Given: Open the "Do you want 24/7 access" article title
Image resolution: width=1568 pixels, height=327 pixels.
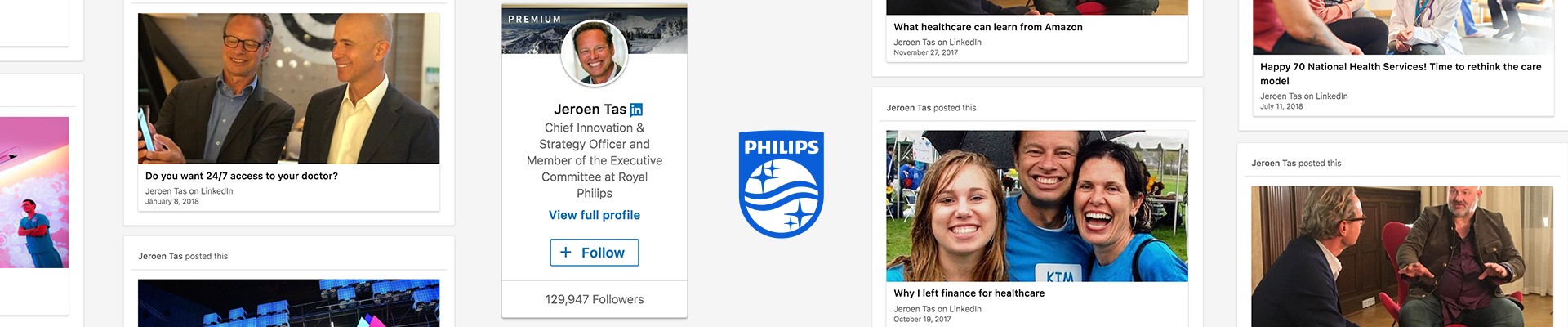Looking at the screenshot, I should (x=242, y=176).
